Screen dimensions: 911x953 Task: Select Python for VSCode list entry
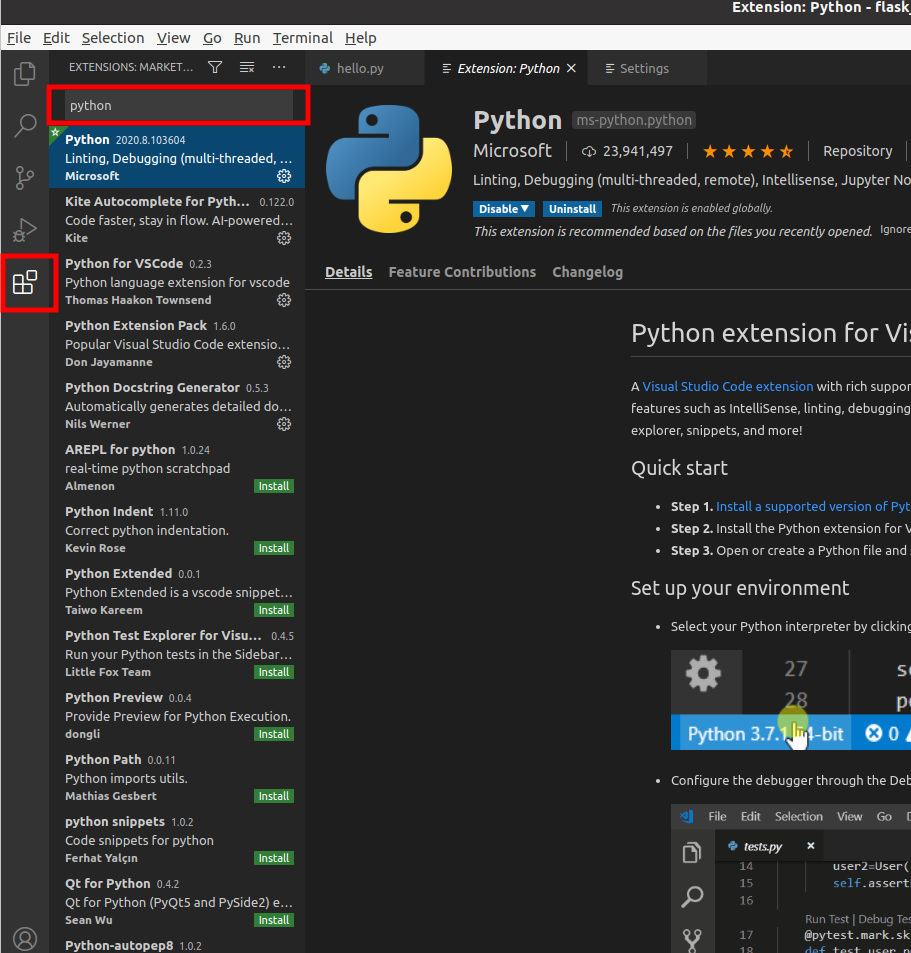click(177, 281)
